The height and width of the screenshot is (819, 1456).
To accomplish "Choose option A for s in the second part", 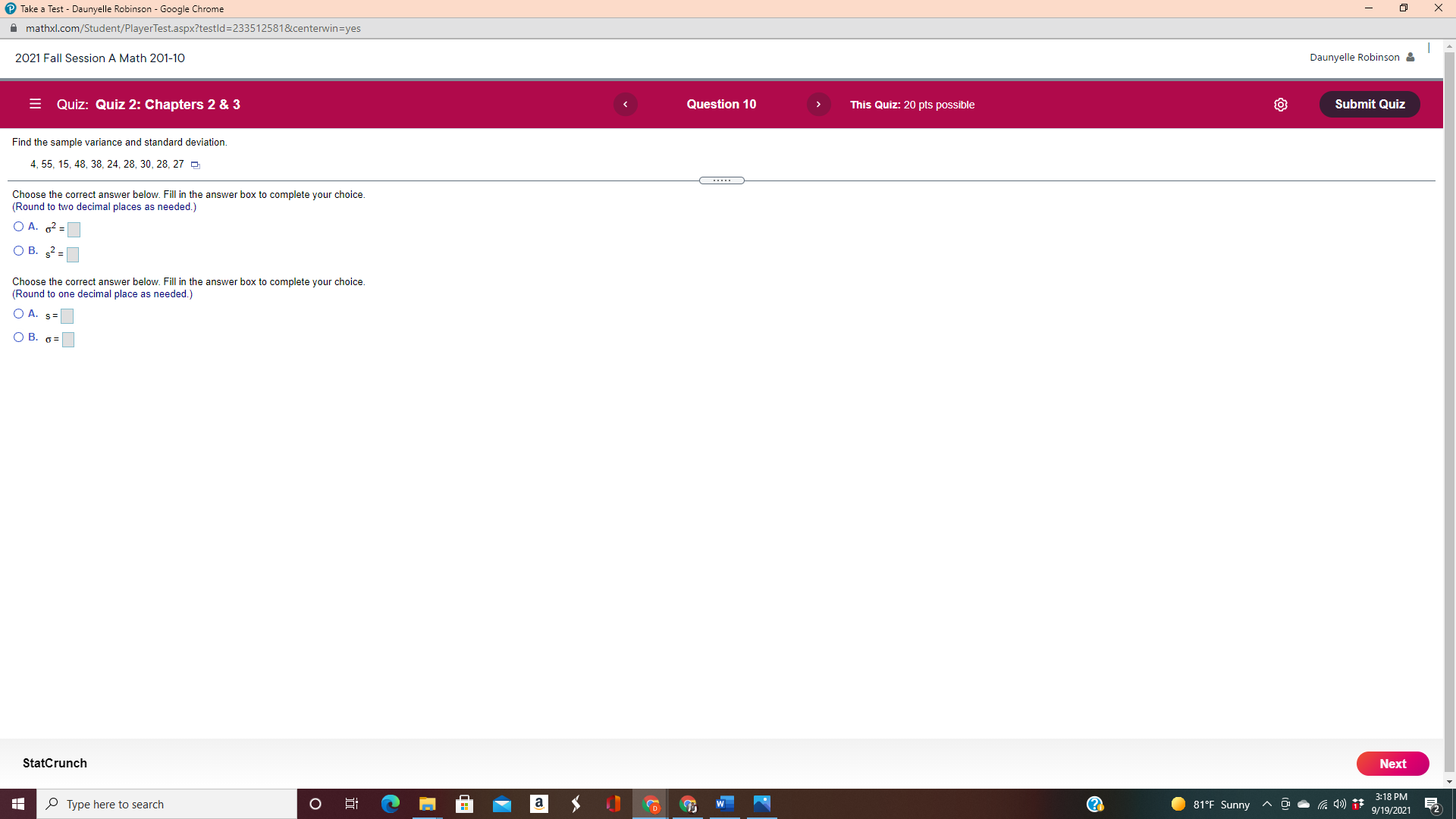I will click(x=17, y=313).
